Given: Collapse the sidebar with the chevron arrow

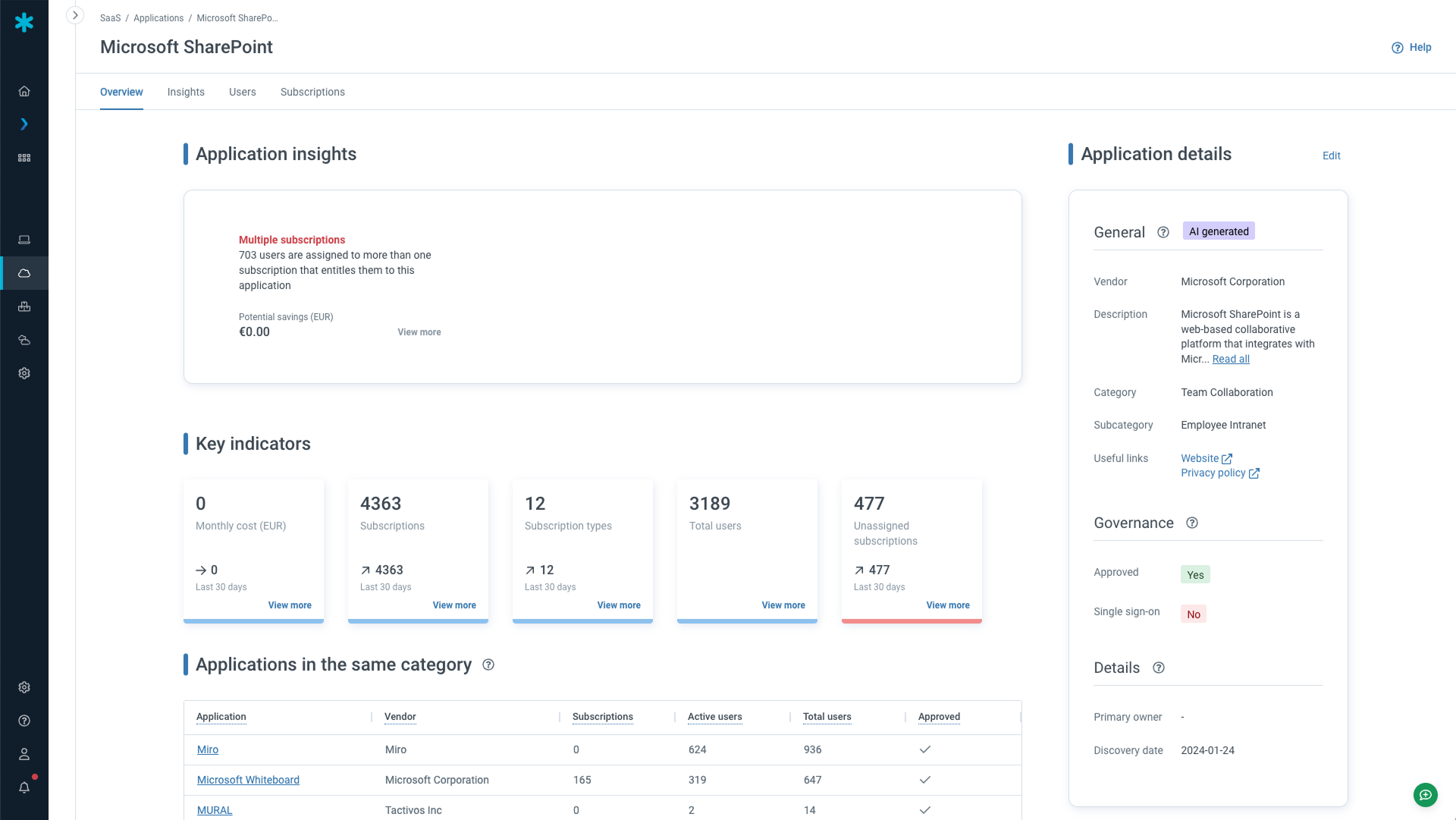Looking at the screenshot, I should pos(75,14).
